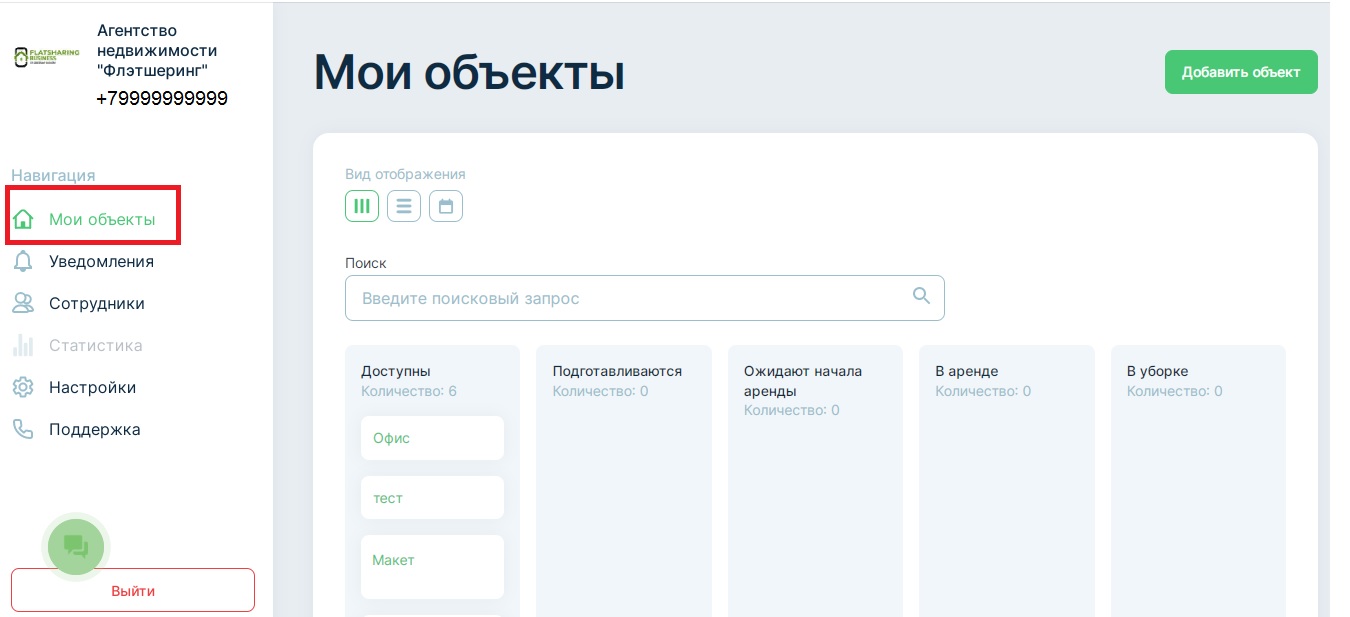The image size is (1350, 617).
Task: Click the magnifier icon in the search field
Action: [921, 296]
